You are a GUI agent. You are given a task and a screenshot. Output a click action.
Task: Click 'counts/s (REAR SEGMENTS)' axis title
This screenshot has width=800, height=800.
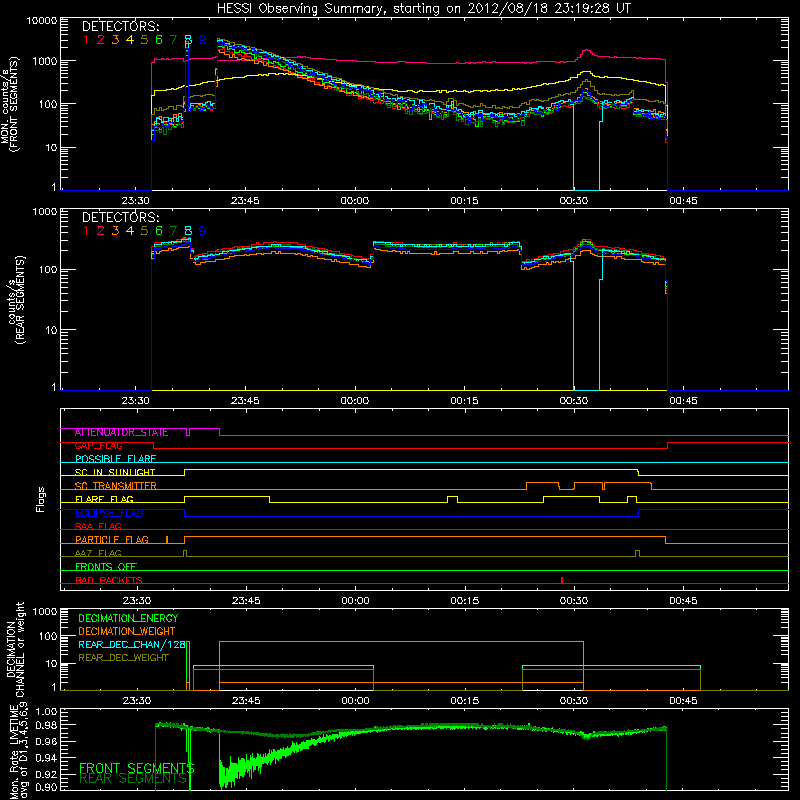click(x=16, y=300)
